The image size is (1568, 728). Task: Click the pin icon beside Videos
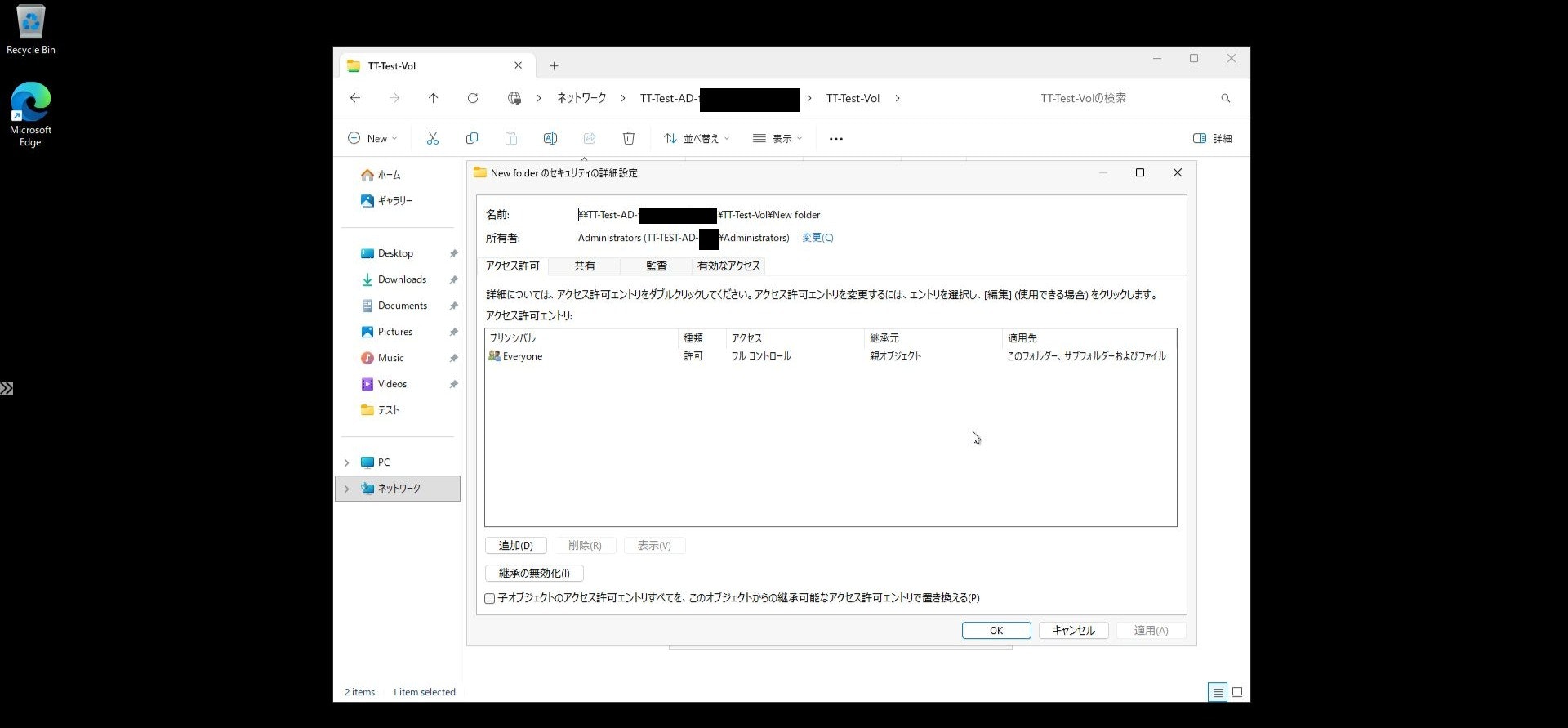pos(453,385)
